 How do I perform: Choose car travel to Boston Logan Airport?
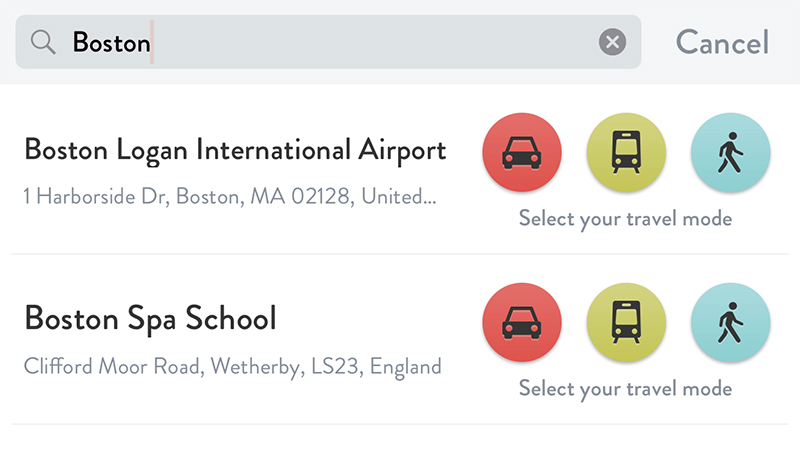tap(522, 153)
